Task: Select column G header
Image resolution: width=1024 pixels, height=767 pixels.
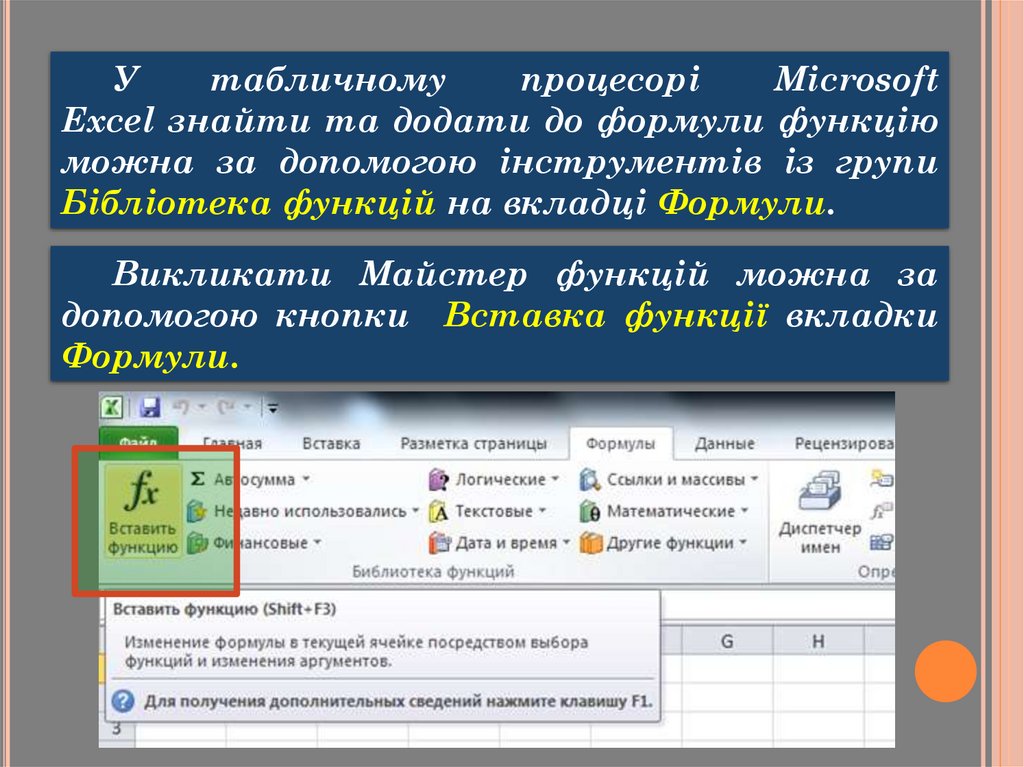Action: (x=727, y=642)
